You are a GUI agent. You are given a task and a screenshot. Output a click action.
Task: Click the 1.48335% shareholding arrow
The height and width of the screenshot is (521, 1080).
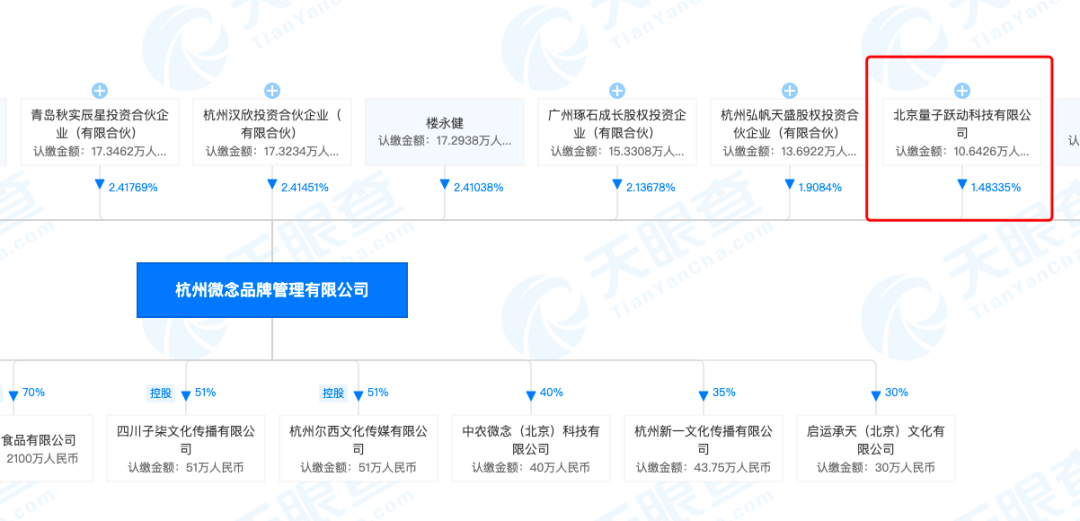[x=988, y=187]
